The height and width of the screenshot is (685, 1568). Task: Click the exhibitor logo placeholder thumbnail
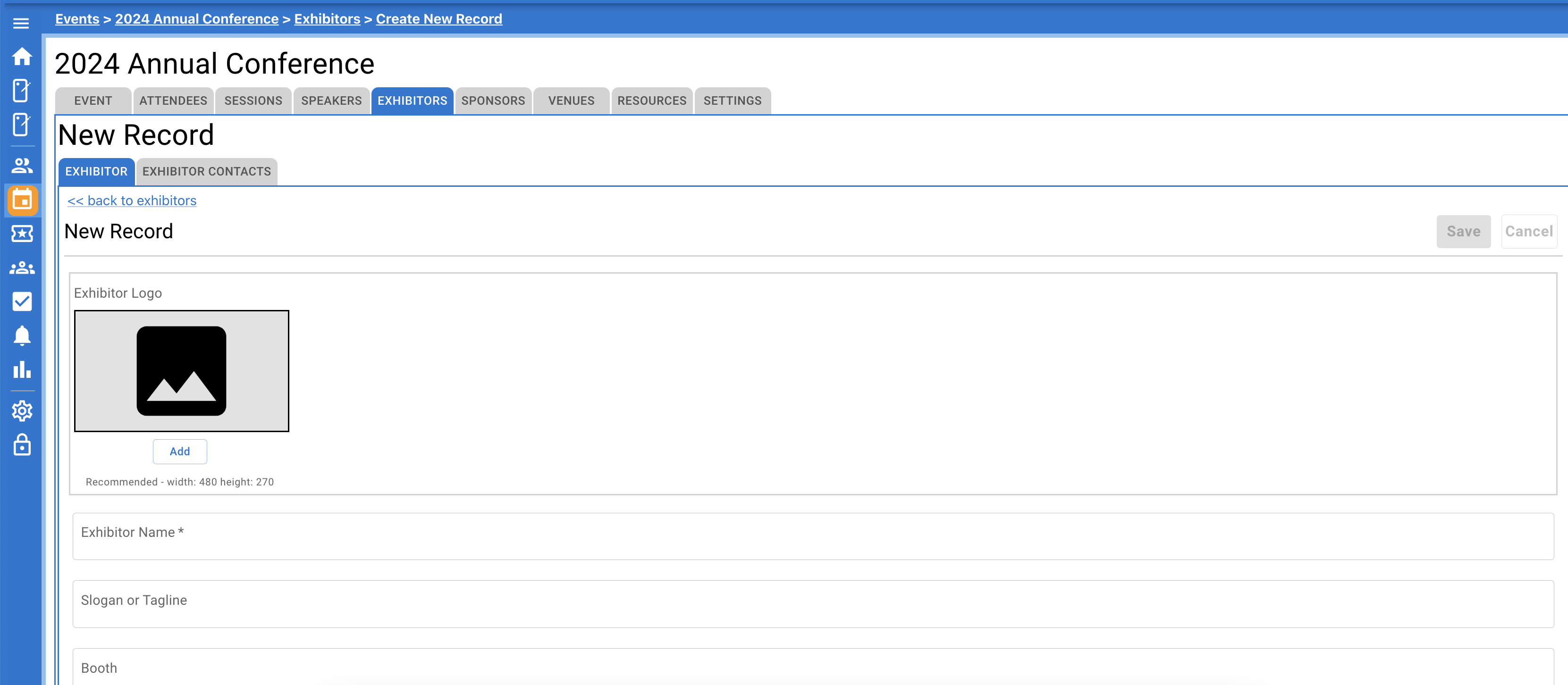coord(181,371)
